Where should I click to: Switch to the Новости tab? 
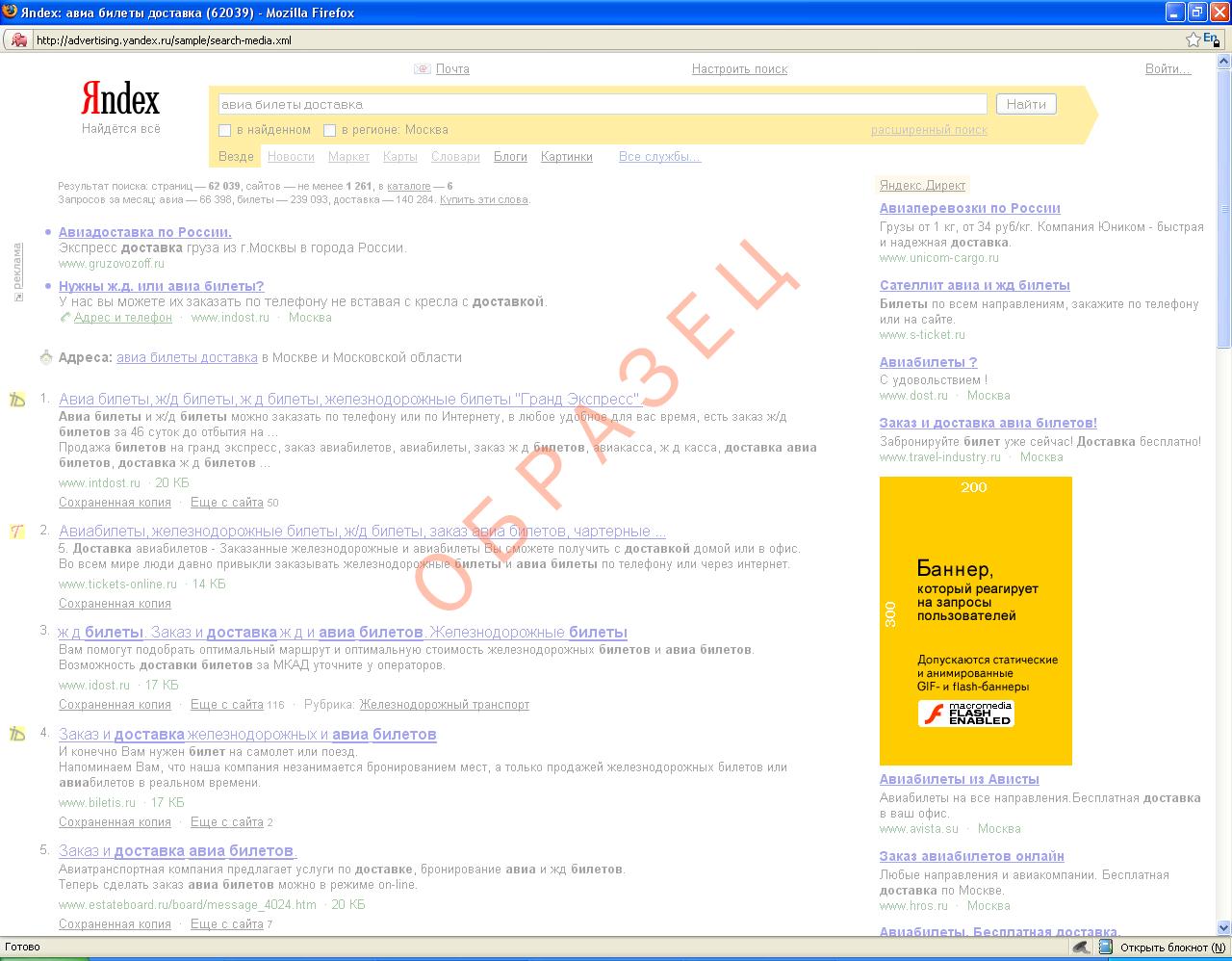point(291,157)
